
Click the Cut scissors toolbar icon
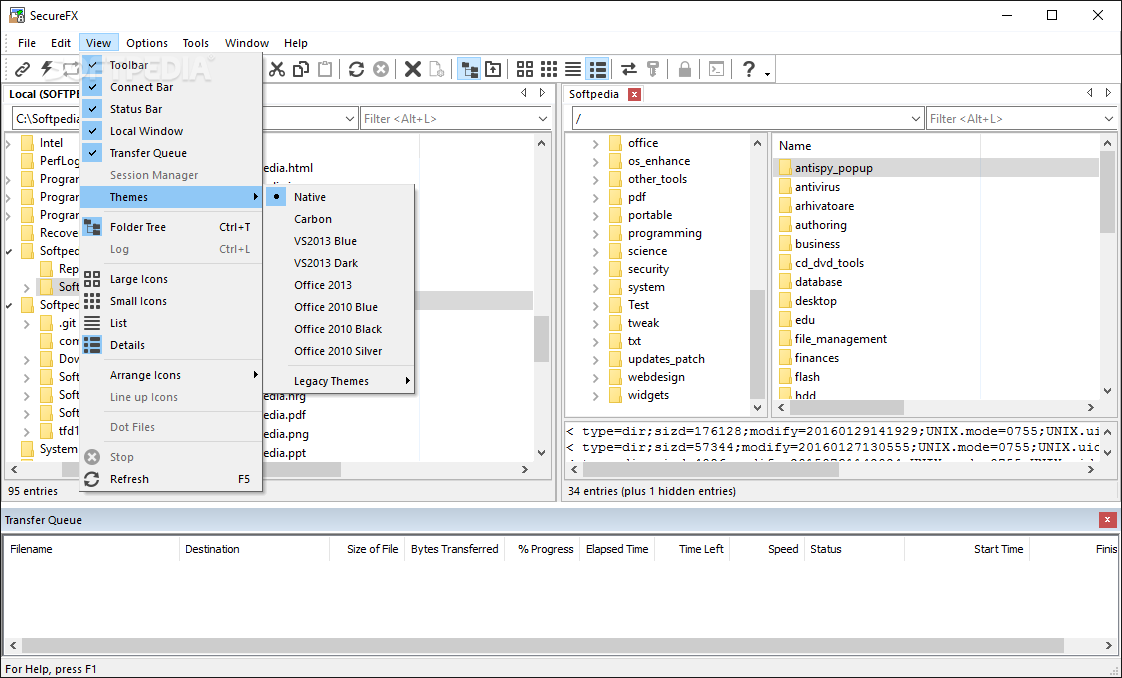point(277,69)
